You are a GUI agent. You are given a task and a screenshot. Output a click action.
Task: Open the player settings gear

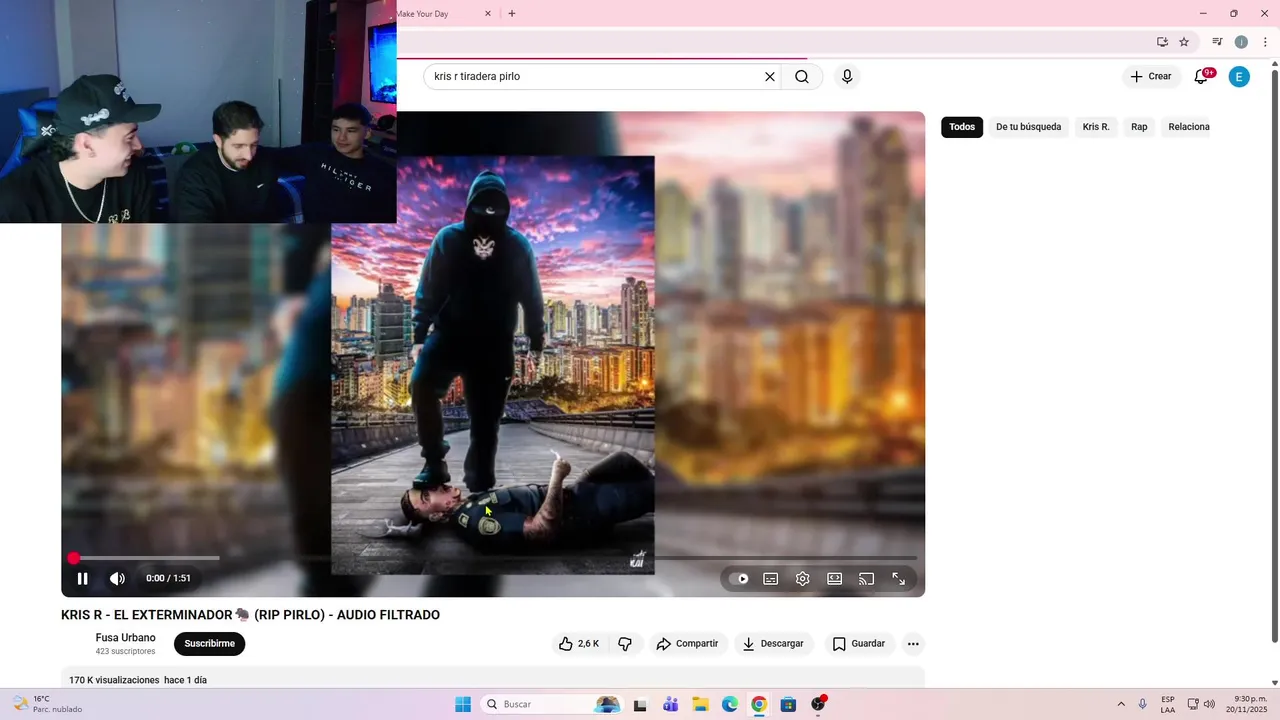coord(802,578)
